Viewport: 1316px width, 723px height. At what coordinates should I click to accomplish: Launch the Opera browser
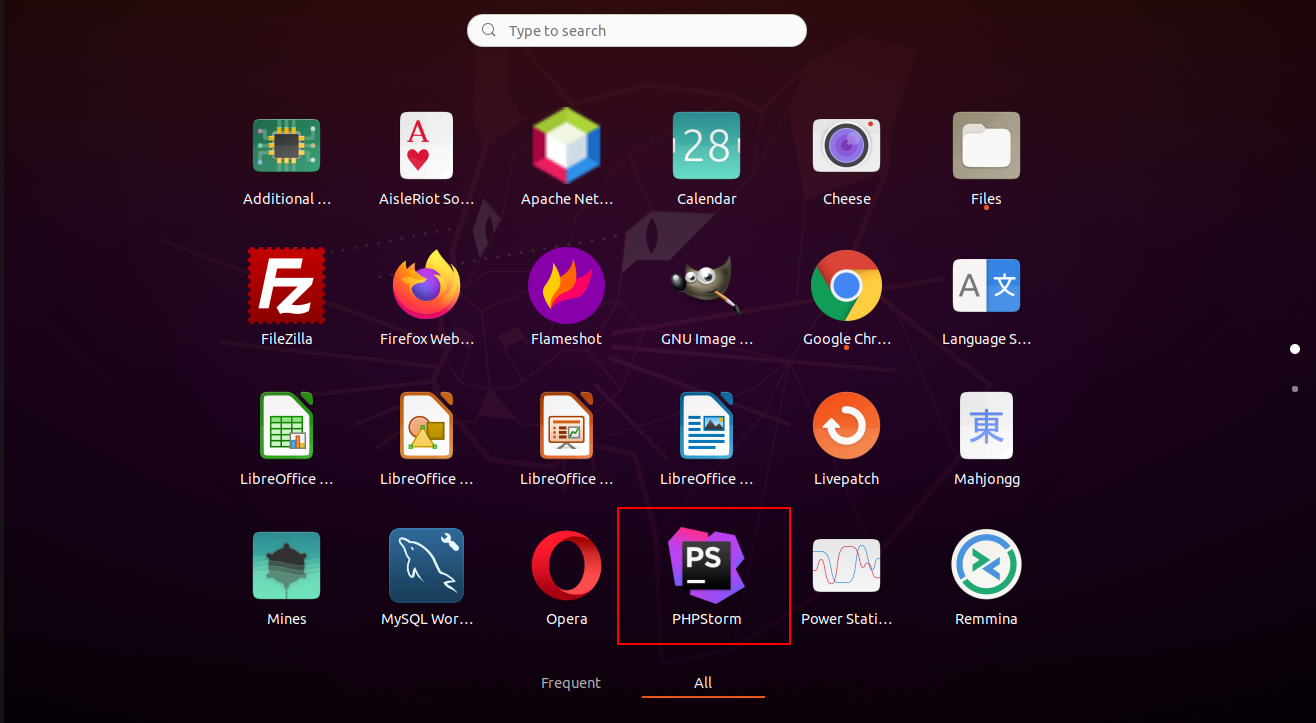pyautogui.click(x=566, y=566)
